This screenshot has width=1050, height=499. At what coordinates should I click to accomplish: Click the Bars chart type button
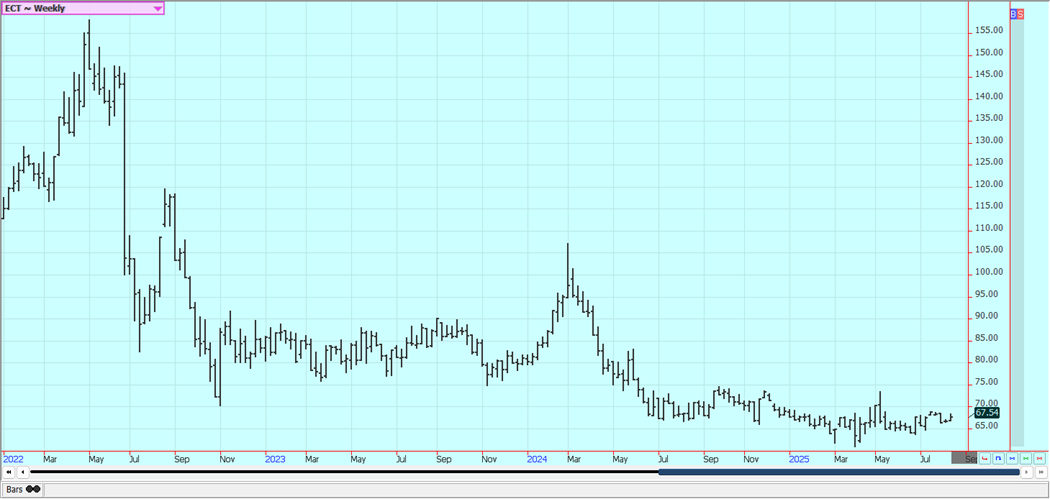click(23, 489)
